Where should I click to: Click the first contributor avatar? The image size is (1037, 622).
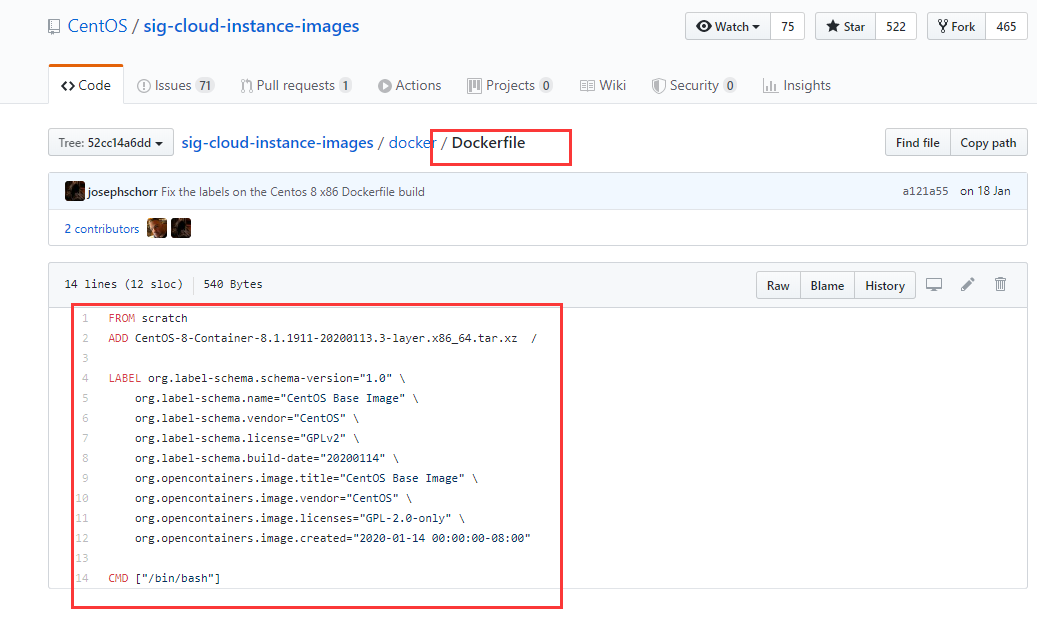pyautogui.click(x=157, y=228)
